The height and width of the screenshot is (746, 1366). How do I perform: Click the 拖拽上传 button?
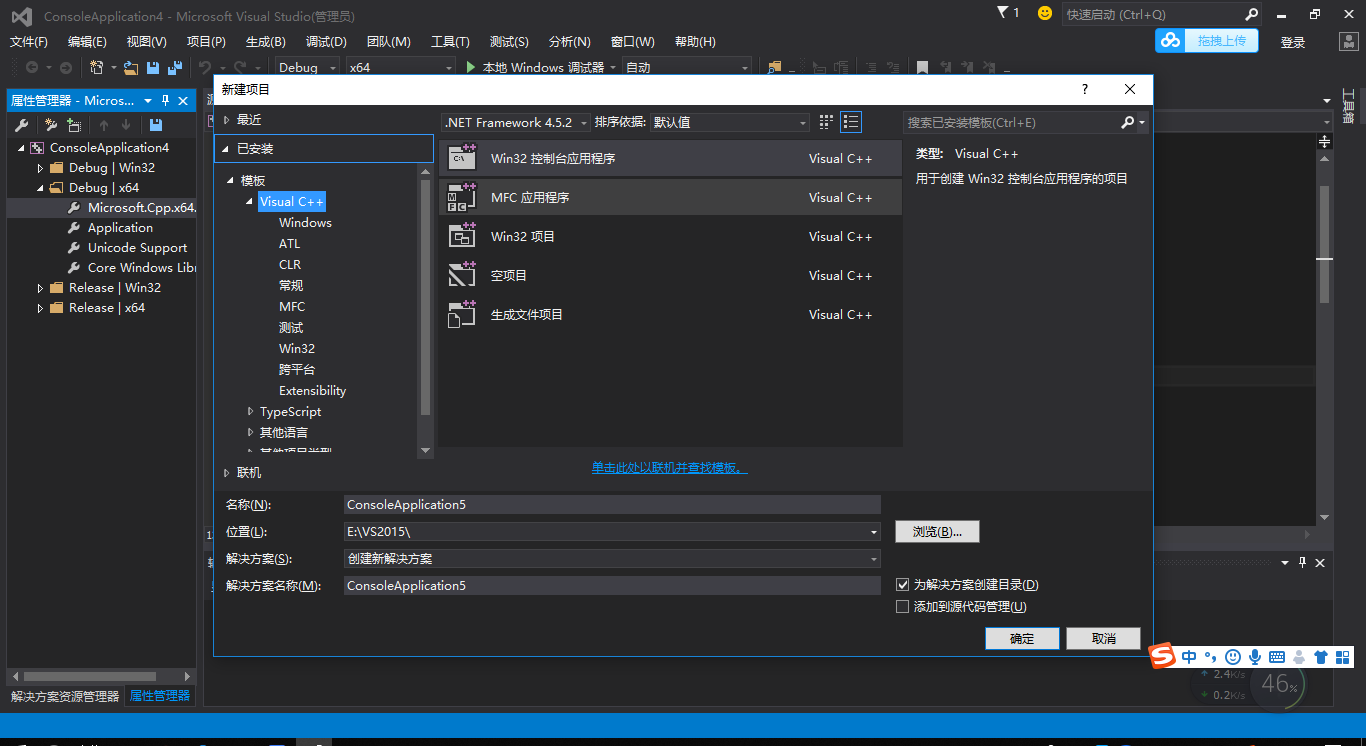coord(1220,40)
